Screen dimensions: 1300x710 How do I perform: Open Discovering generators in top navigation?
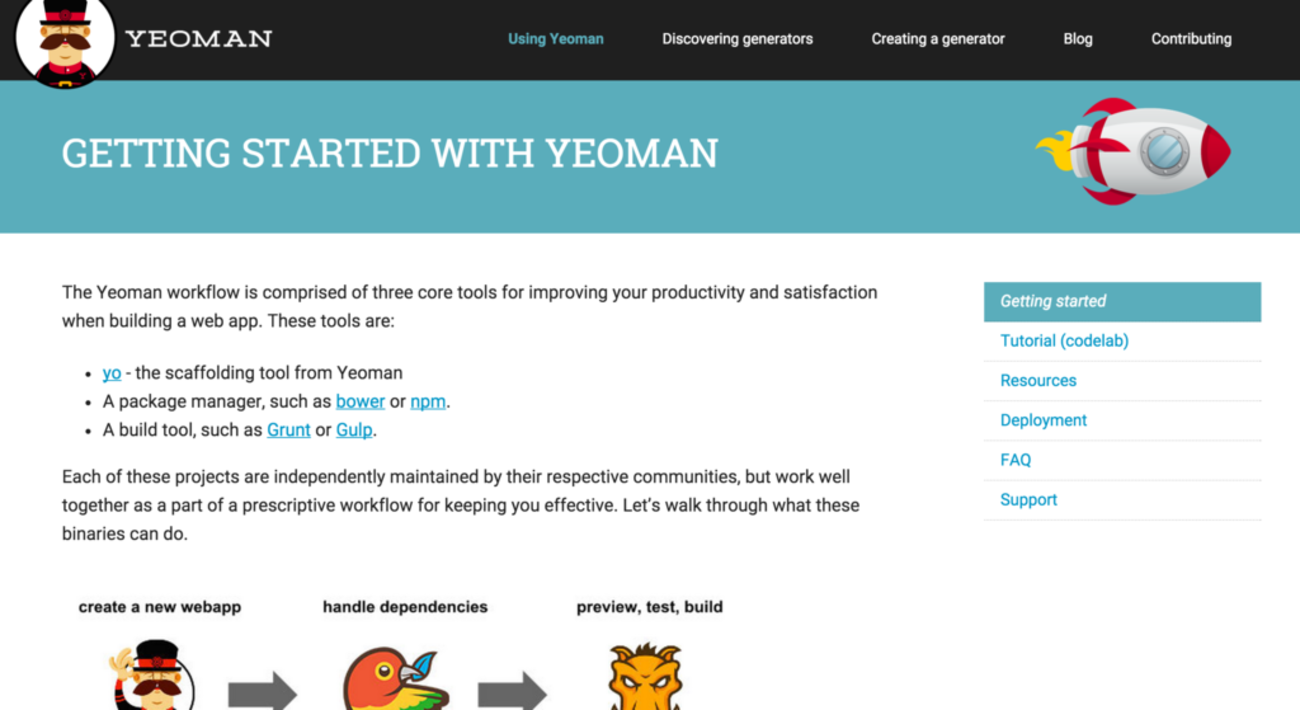tap(737, 39)
